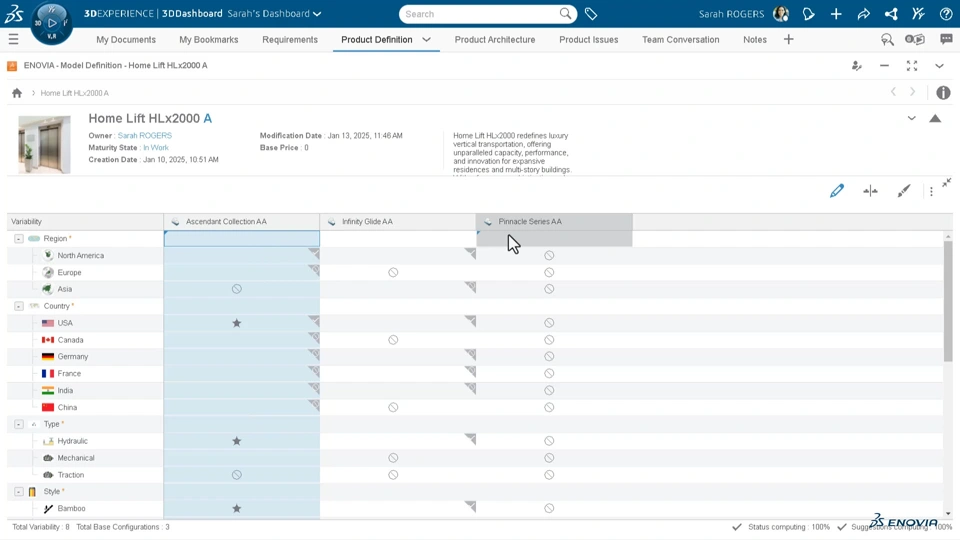Open the Product Architecture tab
960x540 pixels.
495,39
